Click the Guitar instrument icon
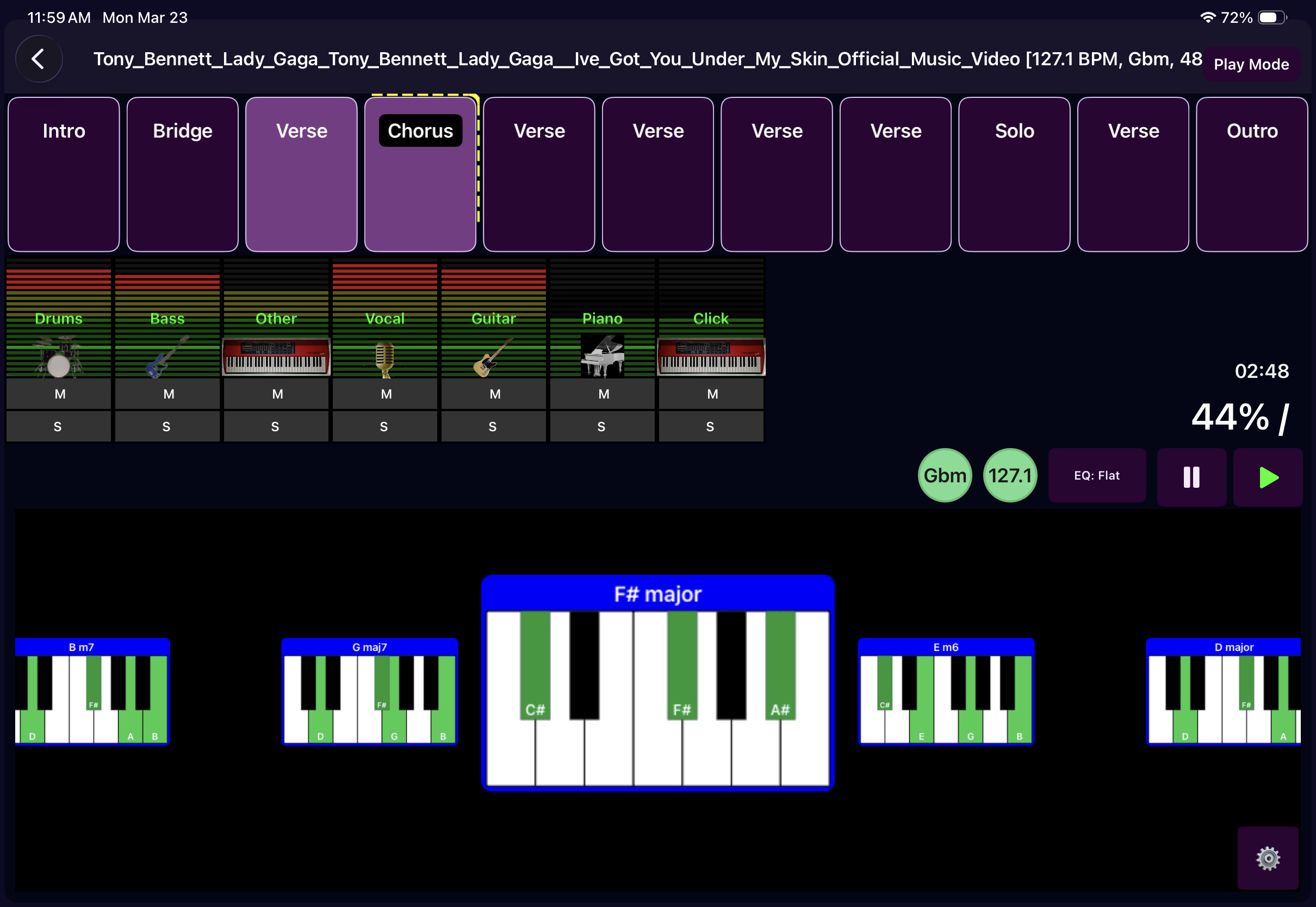Viewport: 1316px width, 907px height. point(493,355)
